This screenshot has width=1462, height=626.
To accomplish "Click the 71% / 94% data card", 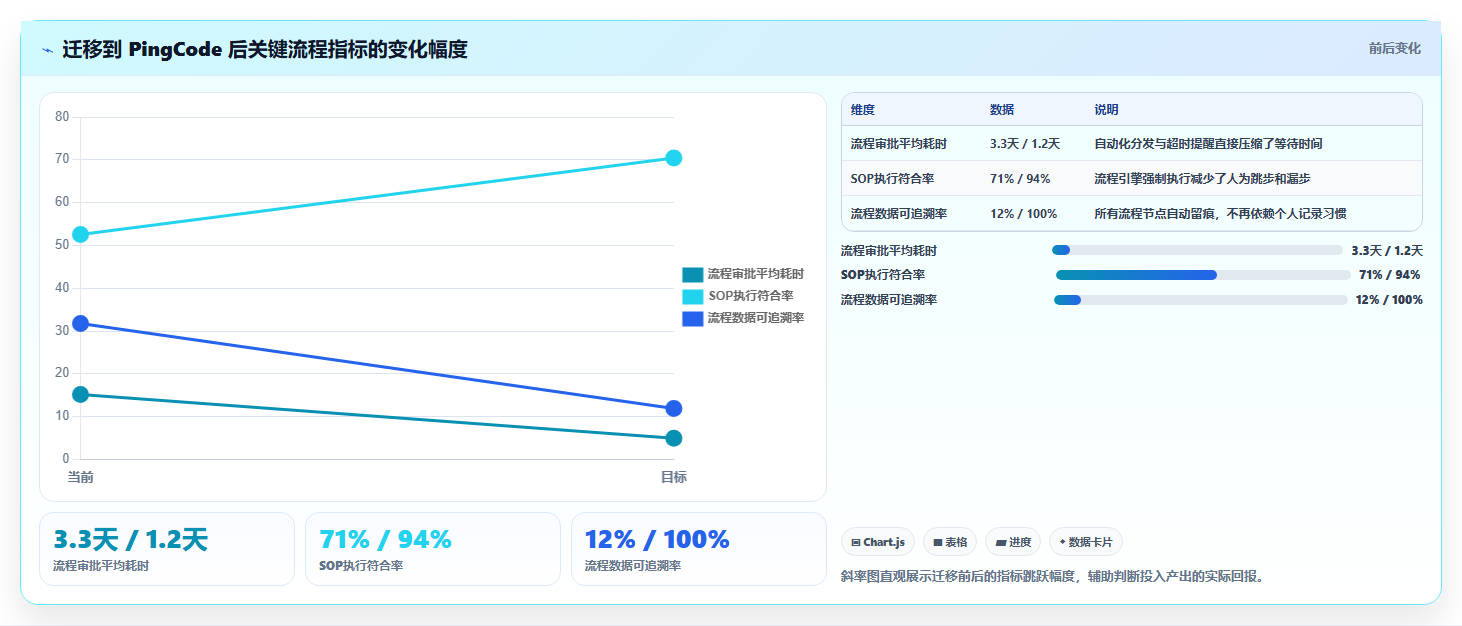I will 433,549.
